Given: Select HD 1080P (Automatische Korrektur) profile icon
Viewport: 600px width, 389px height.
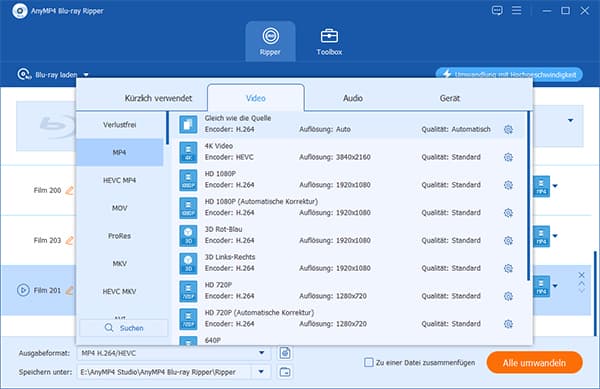Looking at the screenshot, I should coord(188,208).
